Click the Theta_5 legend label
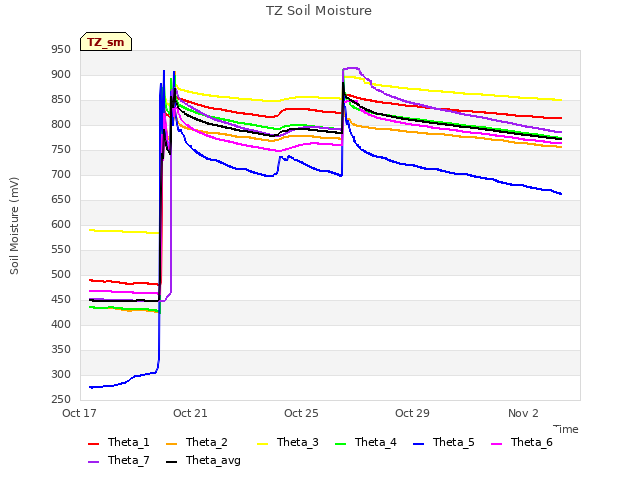This screenshot has width=640, height=480. [453, 442]
